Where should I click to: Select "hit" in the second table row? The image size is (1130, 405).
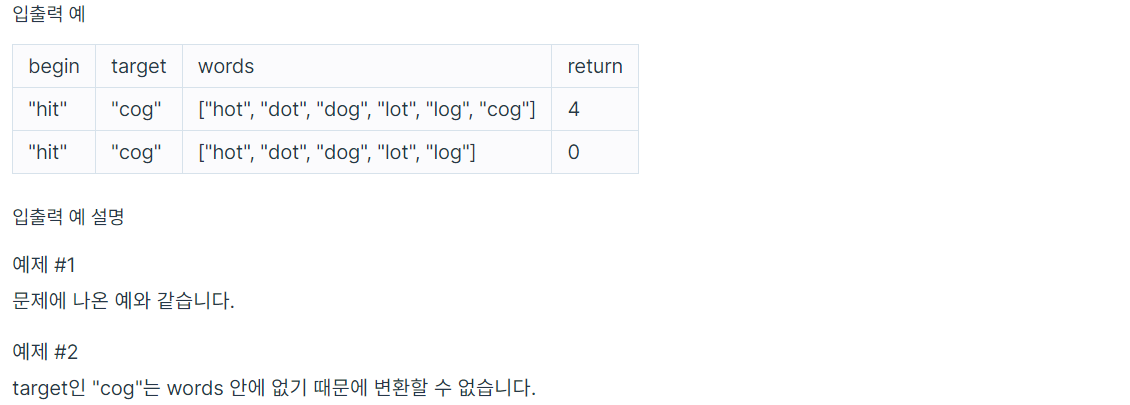click(x=48, y=153)
